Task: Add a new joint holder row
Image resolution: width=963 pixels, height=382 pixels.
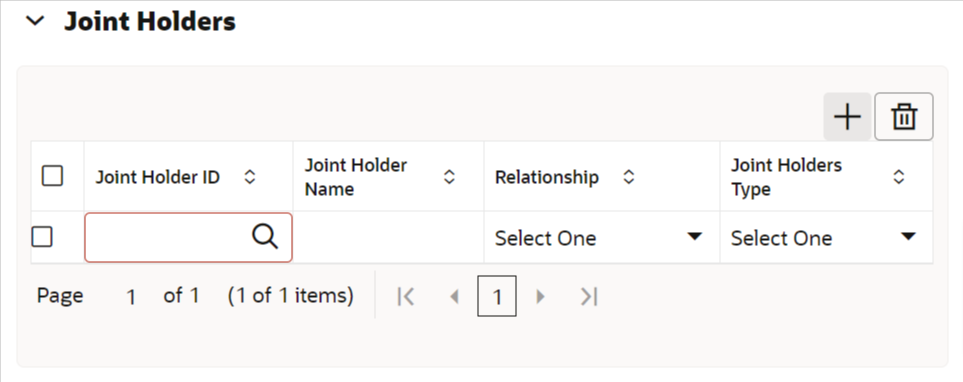Action: [x=847, y=117]
